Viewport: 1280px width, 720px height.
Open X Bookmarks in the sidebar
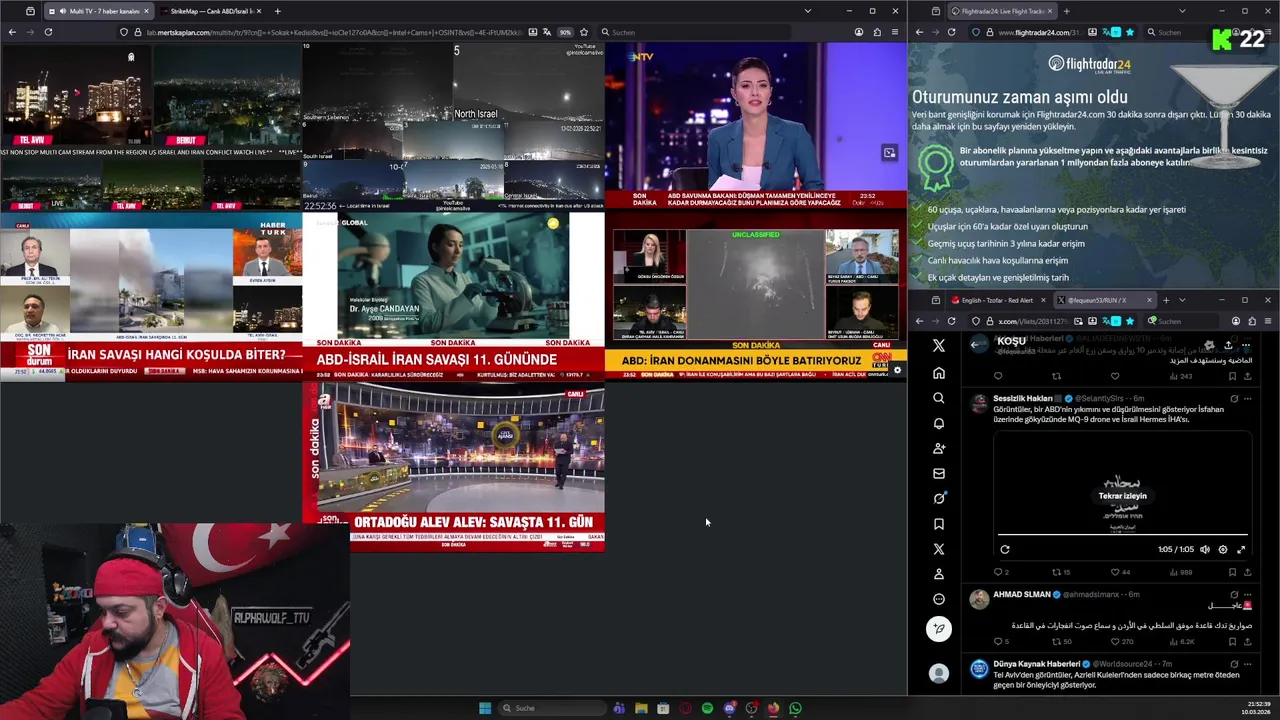click(x=938, y=523)
